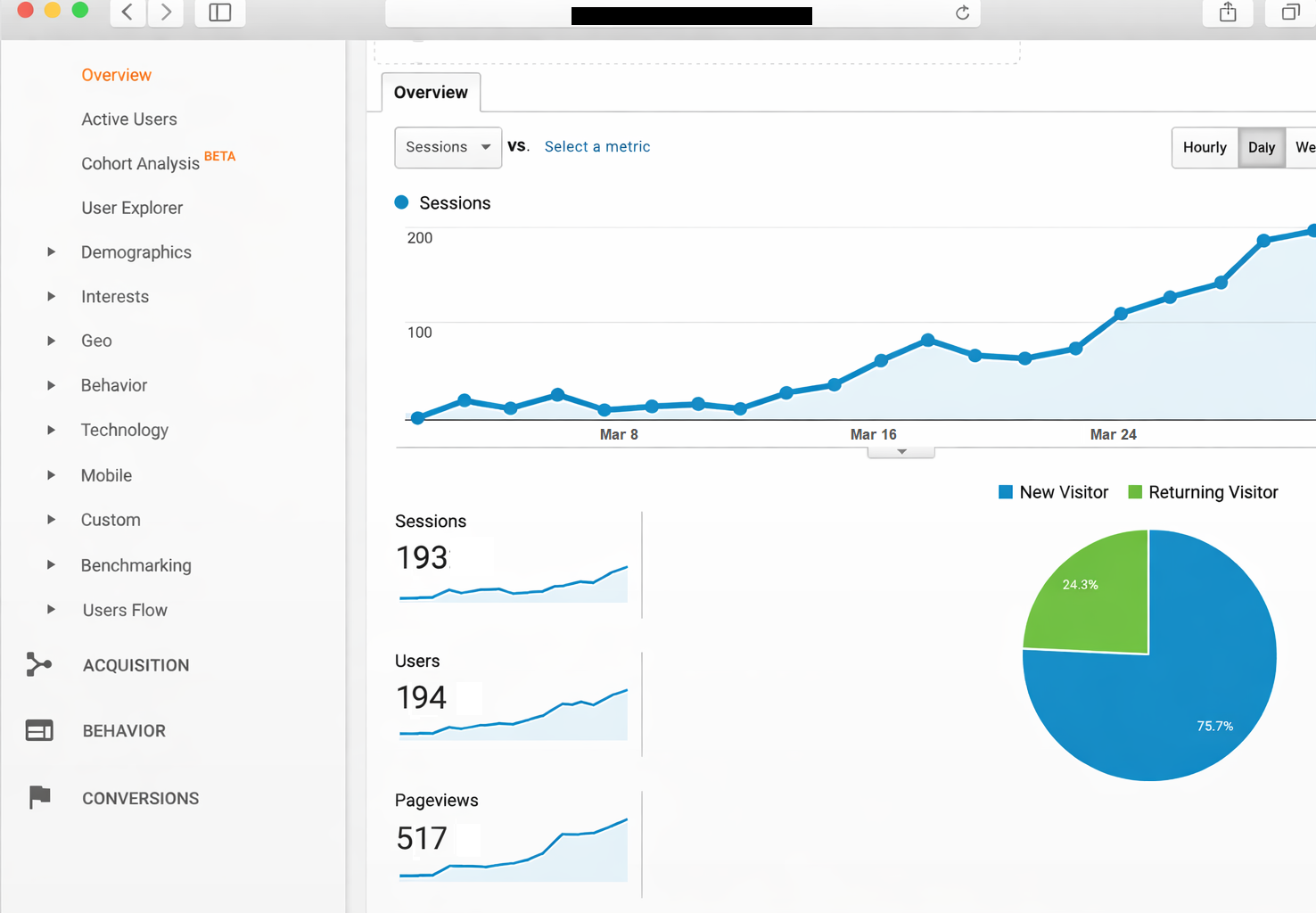
Task: Click the Acquisition section icon
Action: (x=38, y=664)
